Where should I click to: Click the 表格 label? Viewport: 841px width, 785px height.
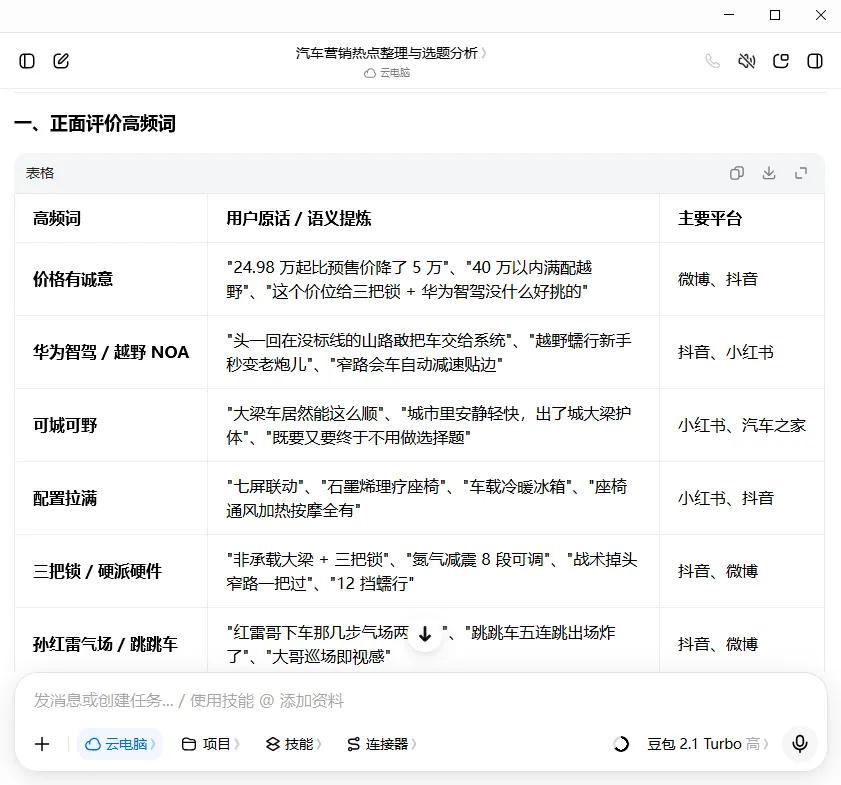[40, 173]
